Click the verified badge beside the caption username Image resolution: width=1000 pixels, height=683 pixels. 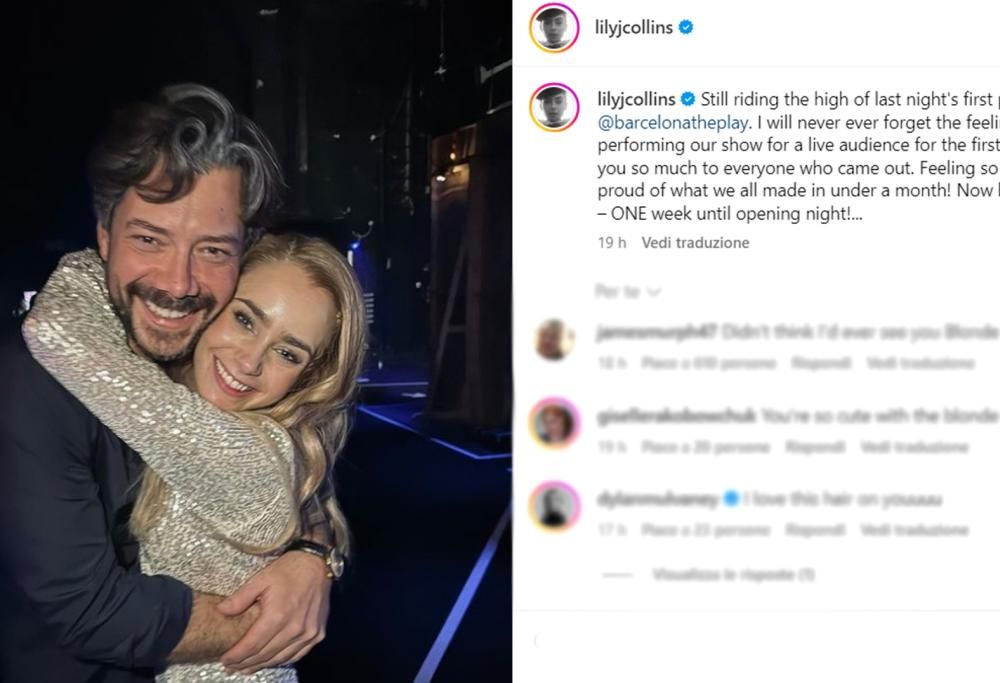pyautogui.click(x=688, y=99)
